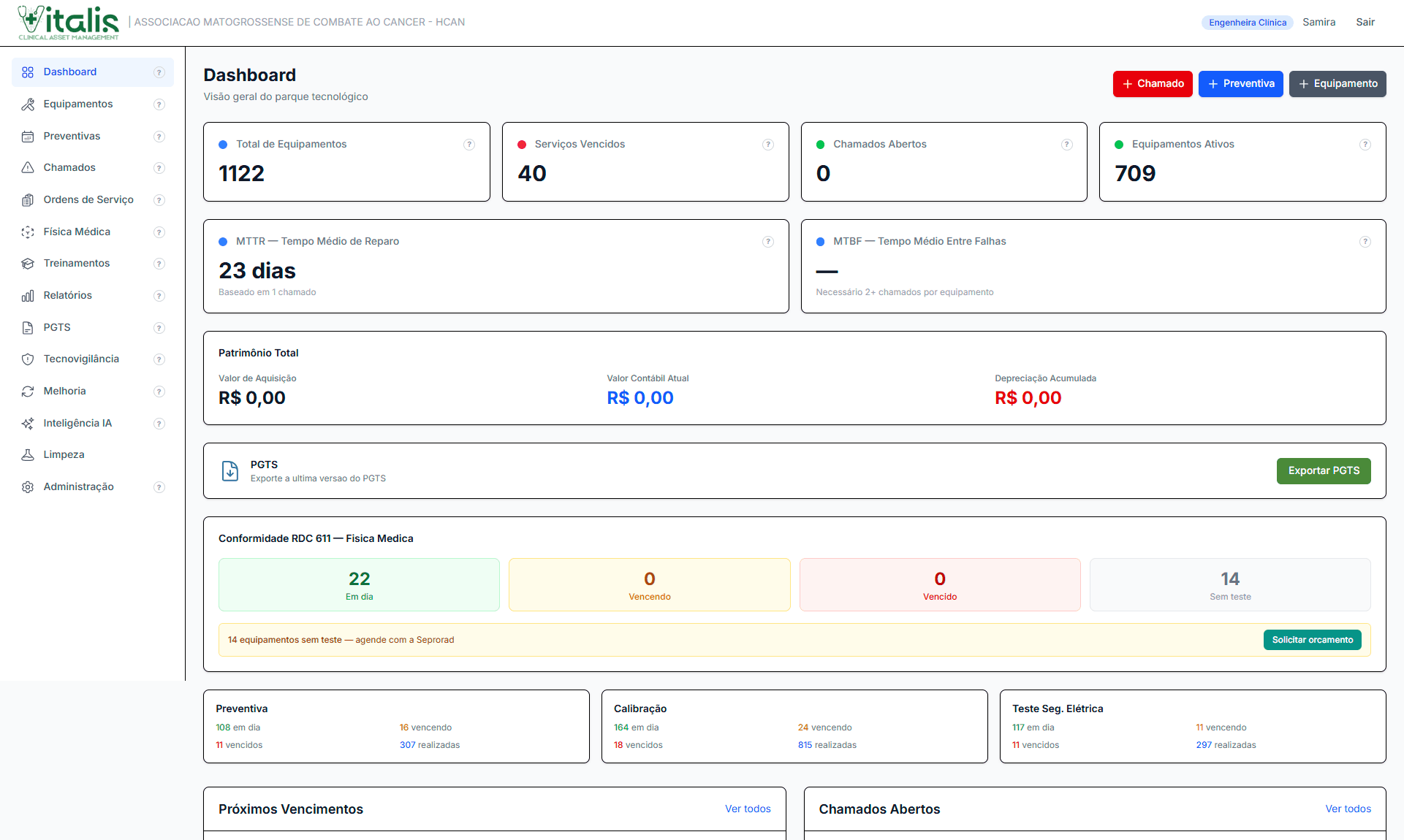This screenshot has width=1404, height=840.
Task: Select the Preventivas calendar icon
Action: point(28,136)
